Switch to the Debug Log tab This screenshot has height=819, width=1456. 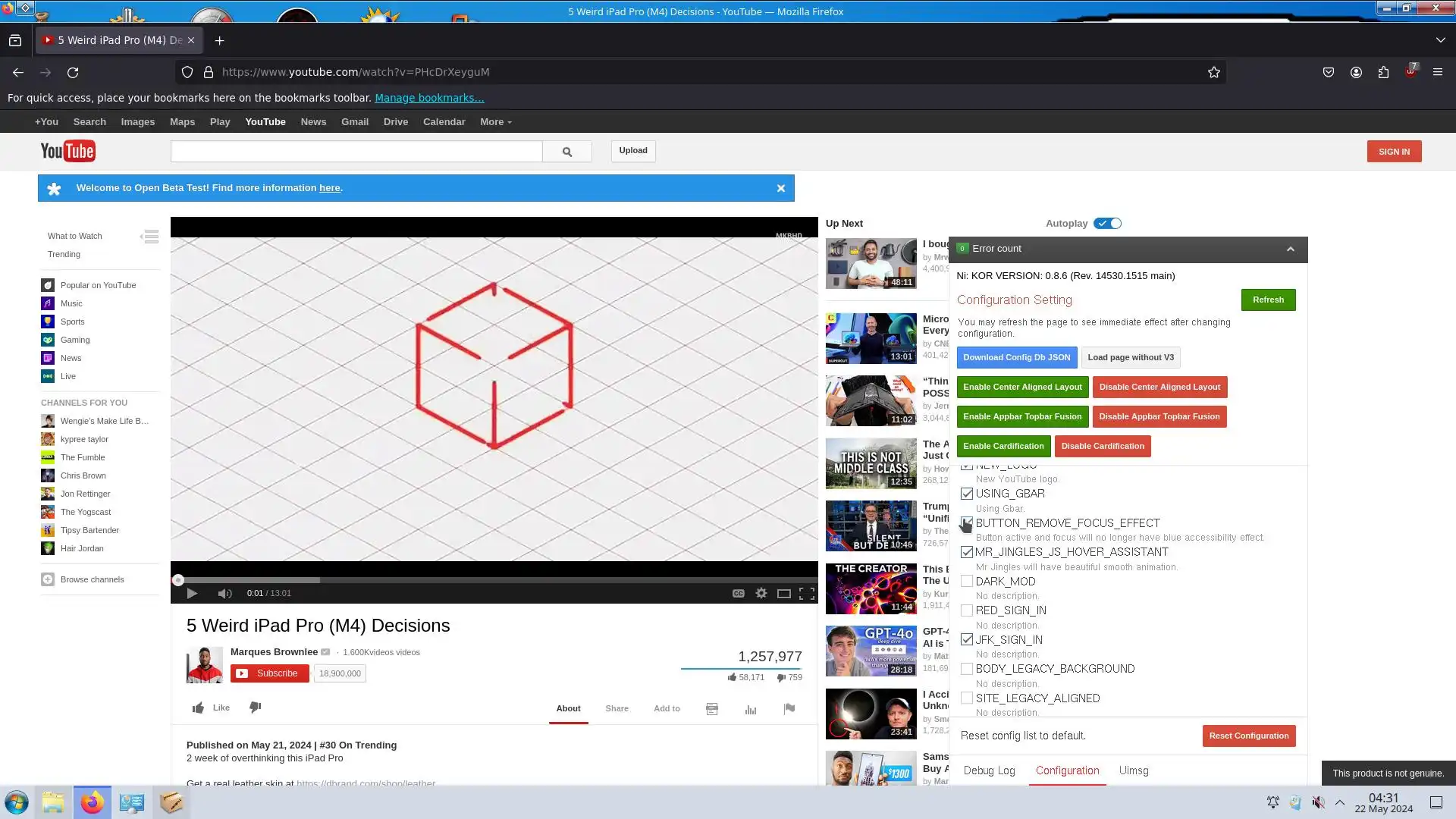989,770
